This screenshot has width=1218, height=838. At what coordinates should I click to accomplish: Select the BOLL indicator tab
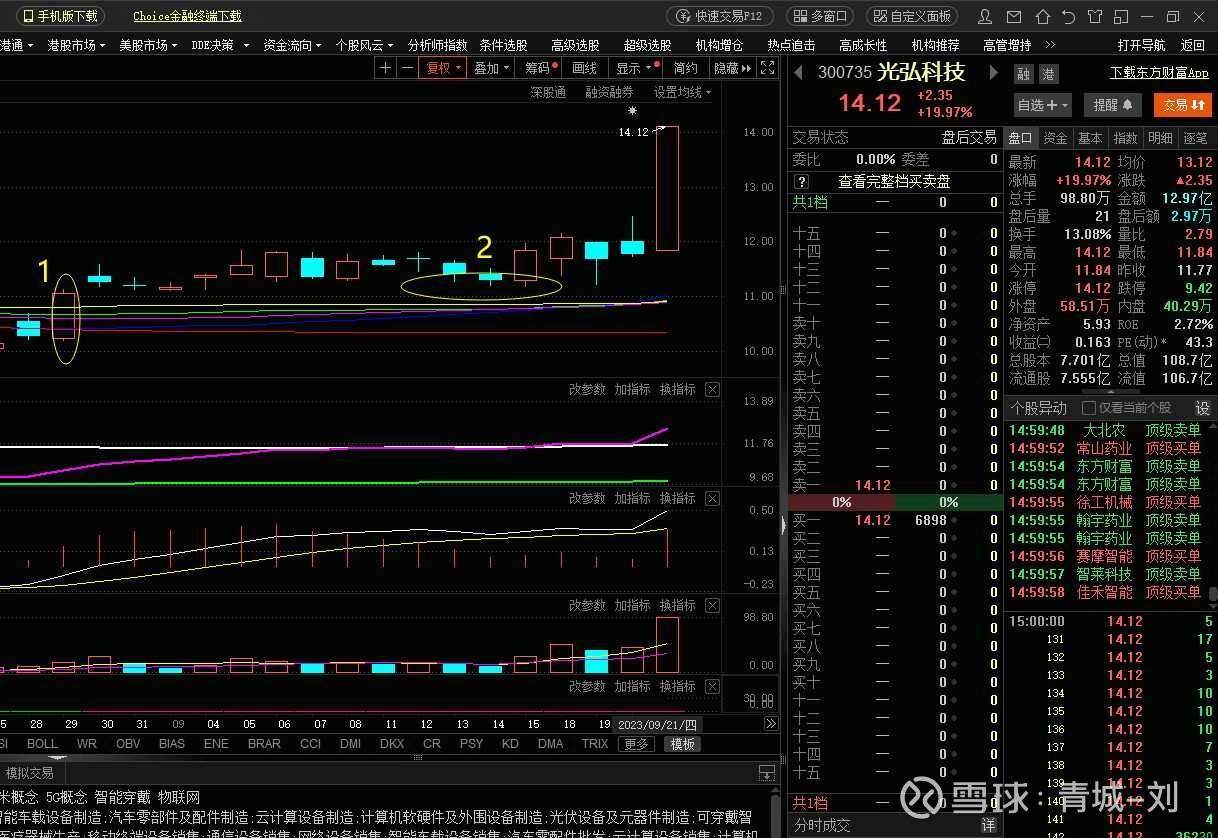pyautogui.click(x=42, y=744)
